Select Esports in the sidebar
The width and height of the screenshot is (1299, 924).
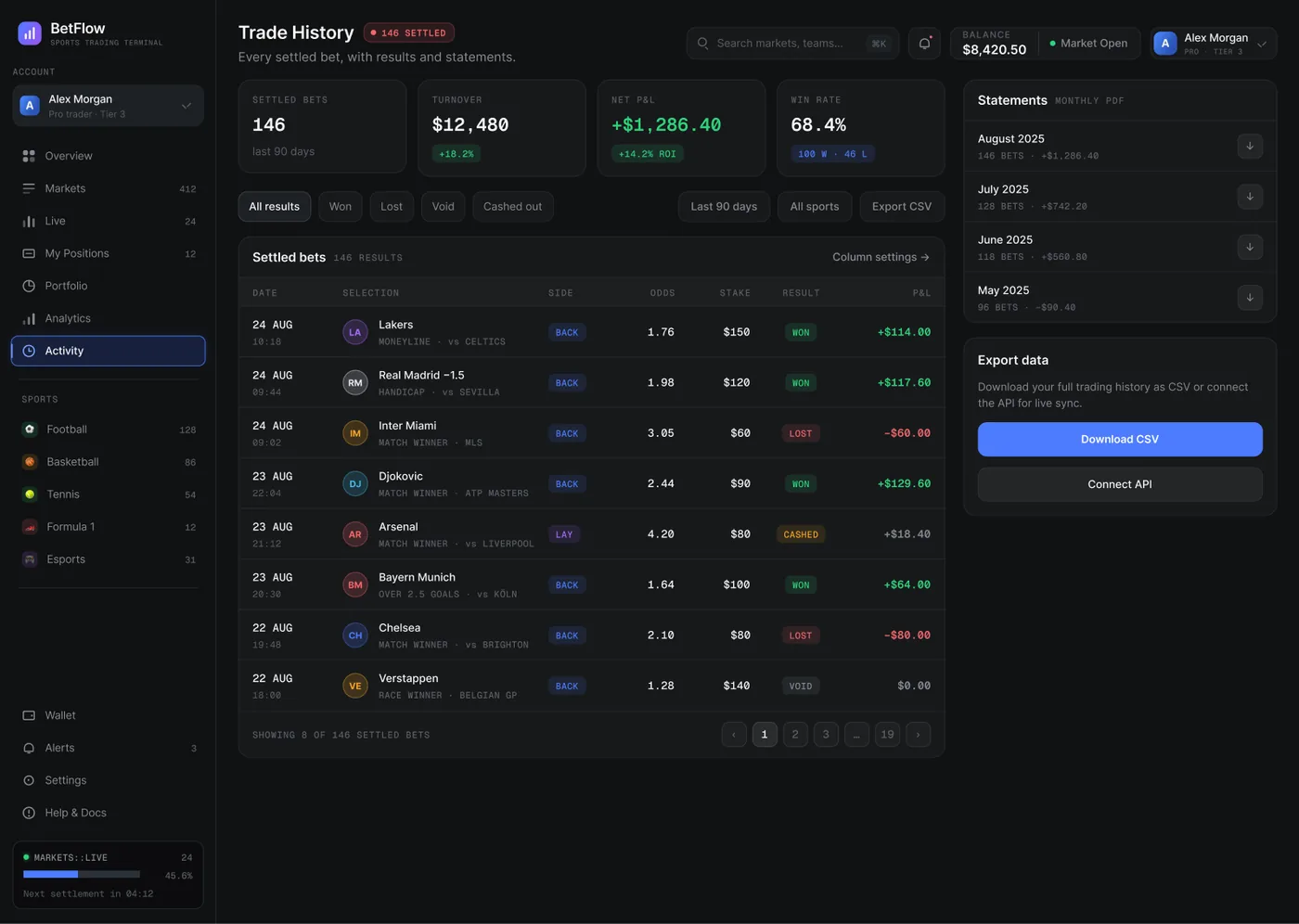point(109,559)
